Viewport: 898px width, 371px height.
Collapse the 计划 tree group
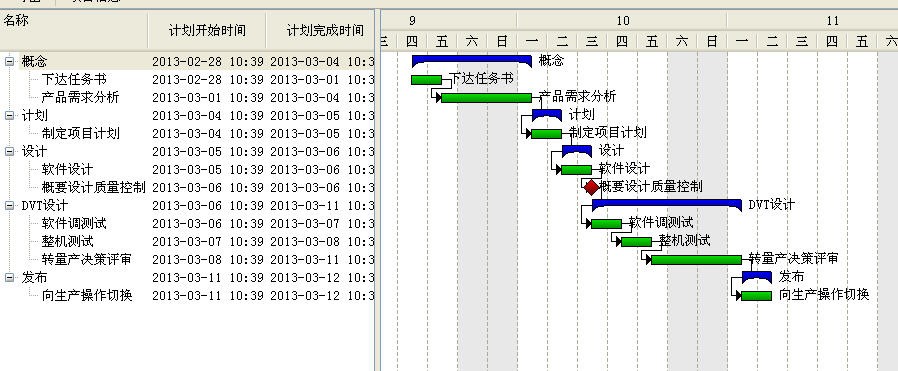[x=9, y=116]
